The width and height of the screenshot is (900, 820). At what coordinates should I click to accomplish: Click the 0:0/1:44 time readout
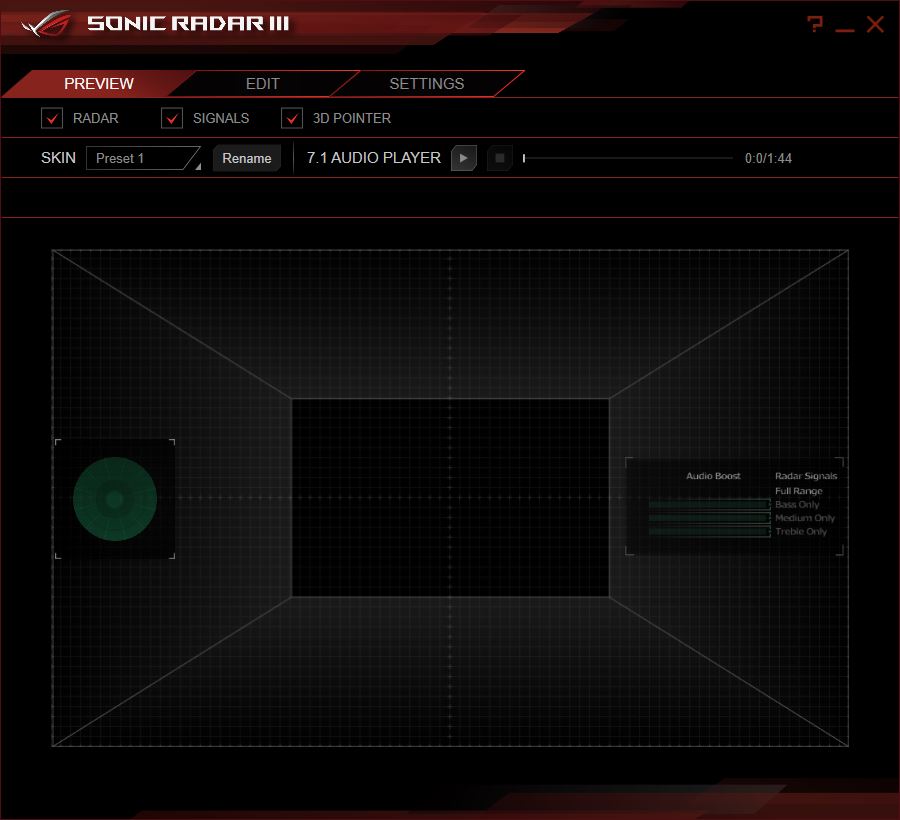click(x=768, y=158)
